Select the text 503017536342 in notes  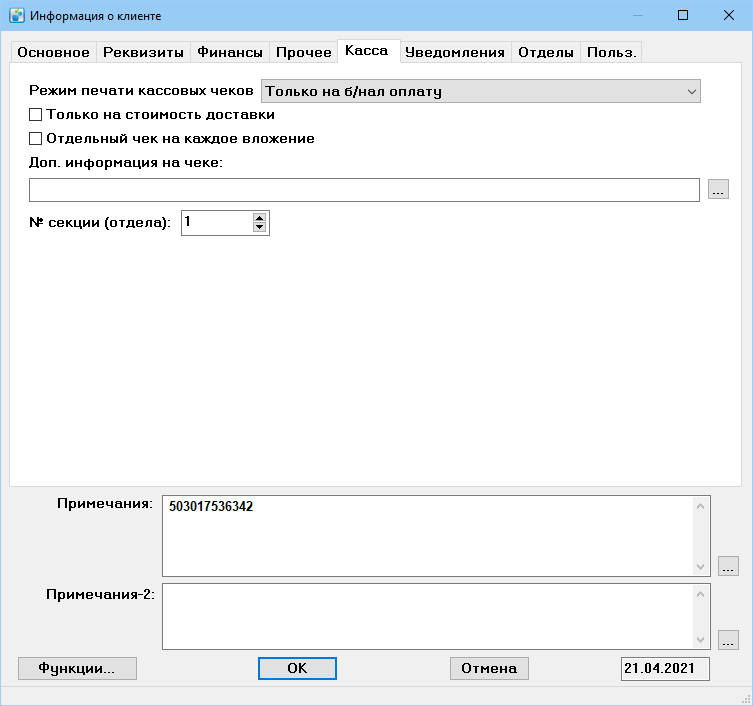(x=211, y=507)
